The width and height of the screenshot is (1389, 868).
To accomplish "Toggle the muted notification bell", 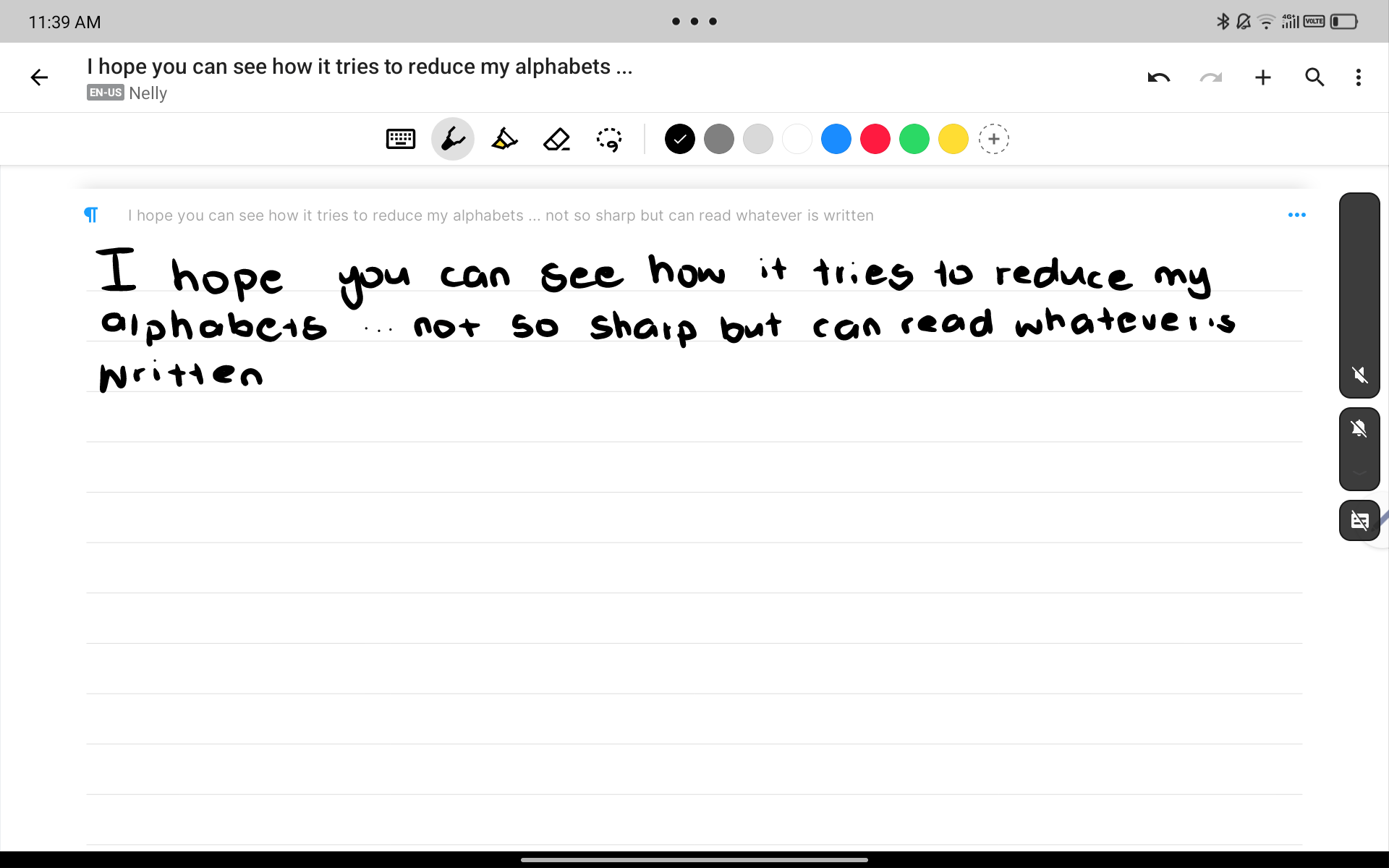I will pyautogui.click(x=1359, y=429).
